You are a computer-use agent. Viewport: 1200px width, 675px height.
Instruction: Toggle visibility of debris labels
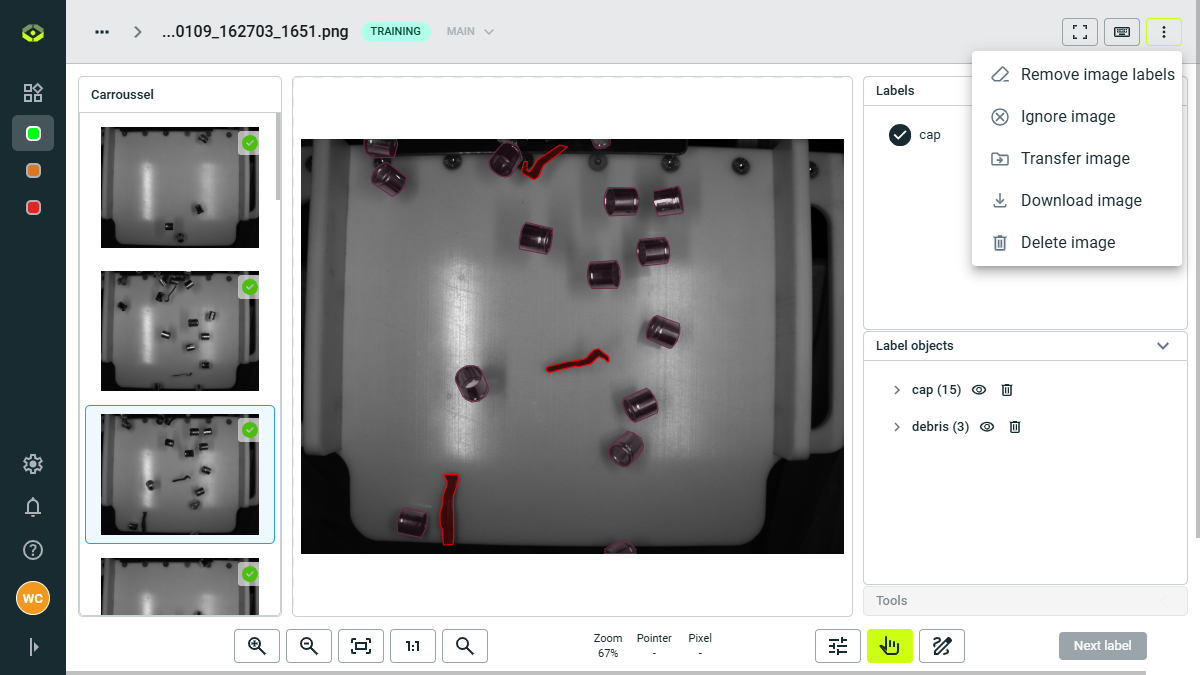[986, 427]
